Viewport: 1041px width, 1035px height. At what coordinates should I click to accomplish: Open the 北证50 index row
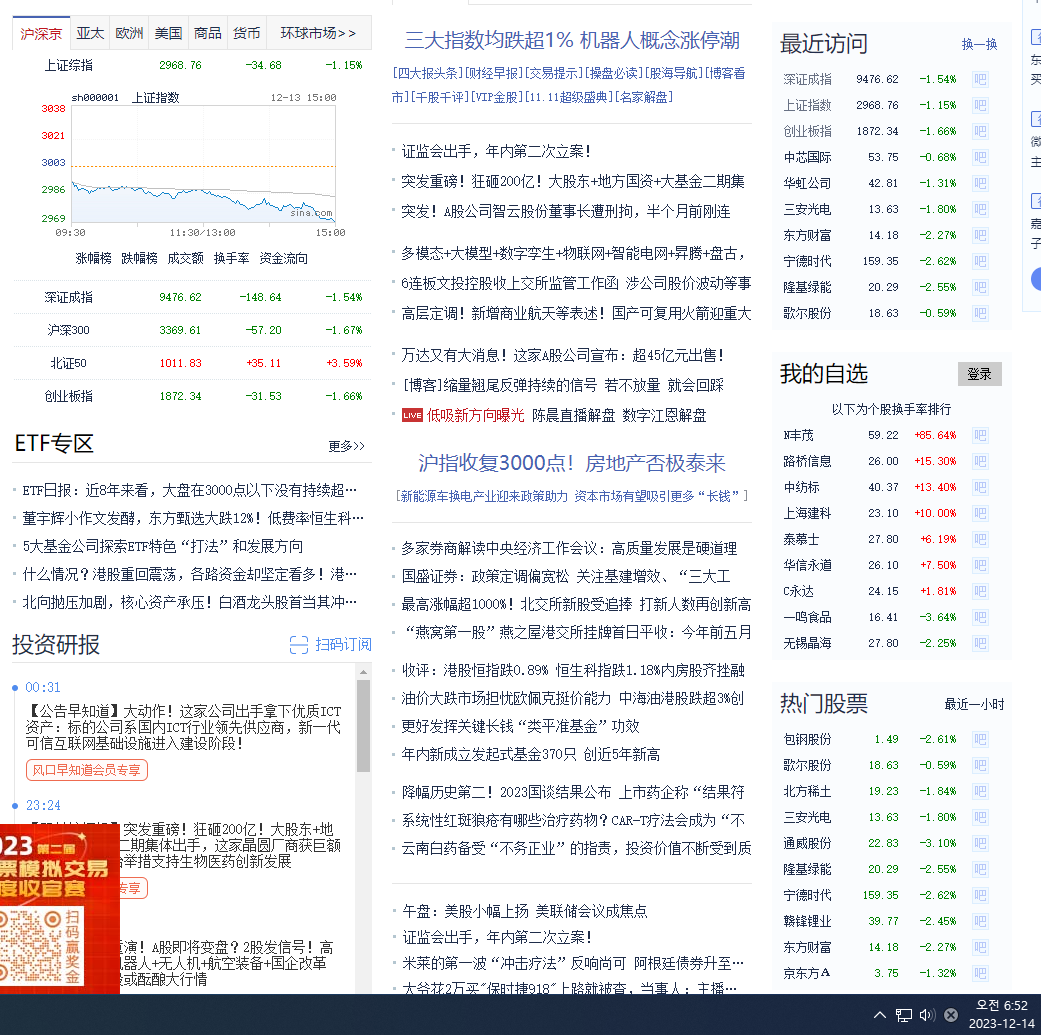pos(193,363)
